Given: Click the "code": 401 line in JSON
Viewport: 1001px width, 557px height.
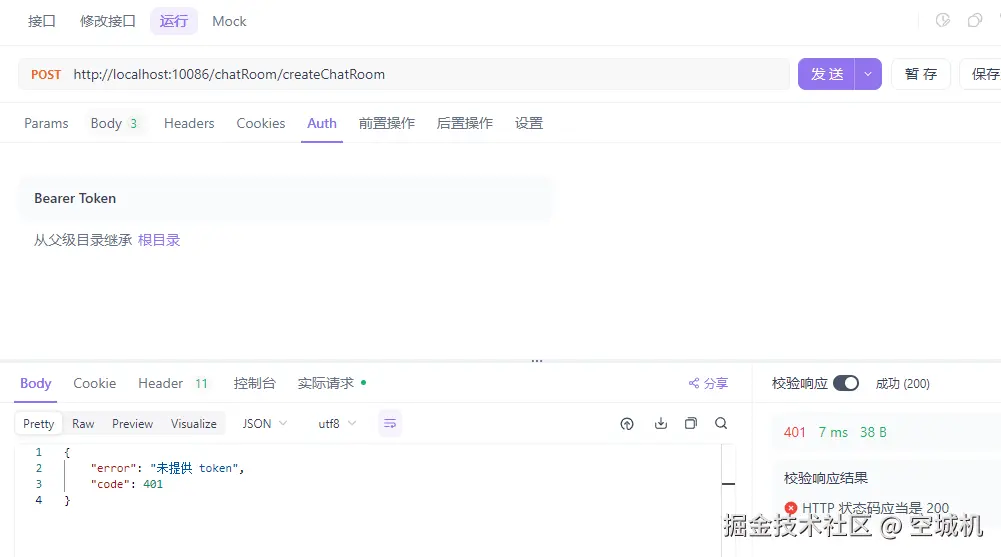Looking at the screenshot, I should (x=126, y=484).
